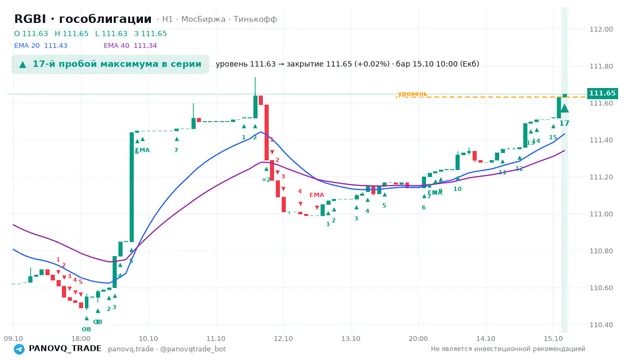Click the green 111.65 current price tag
The width and height of the screenshot is (640, 360).
click(x=602, y=93)
